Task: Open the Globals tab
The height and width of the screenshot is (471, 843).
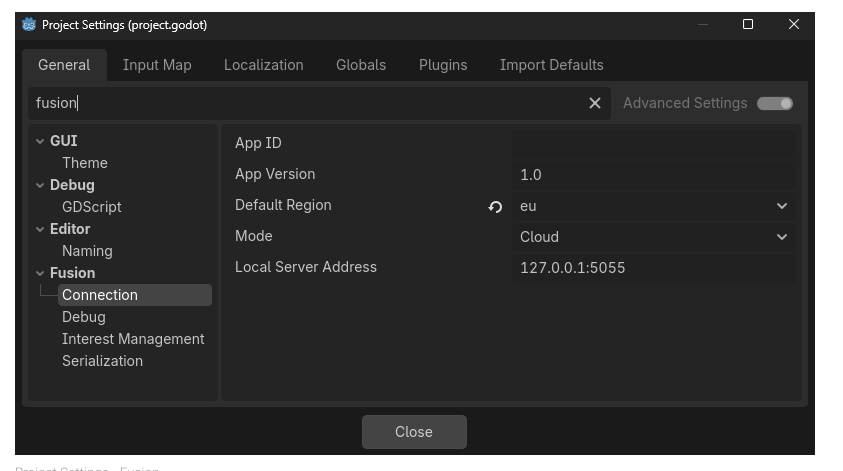Action: tap(361, 65)
